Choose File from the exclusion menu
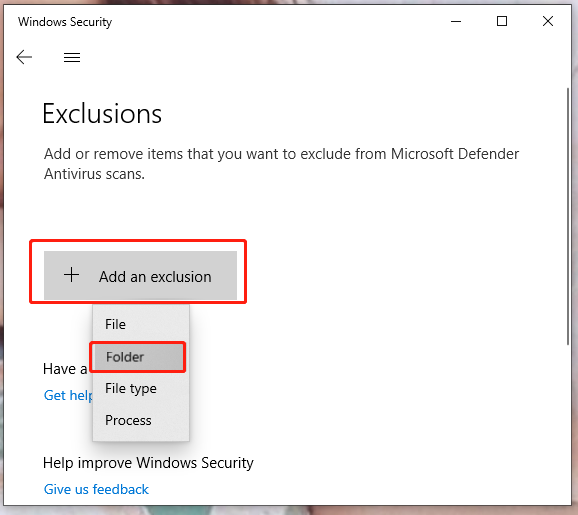 (x=140, y=324)
